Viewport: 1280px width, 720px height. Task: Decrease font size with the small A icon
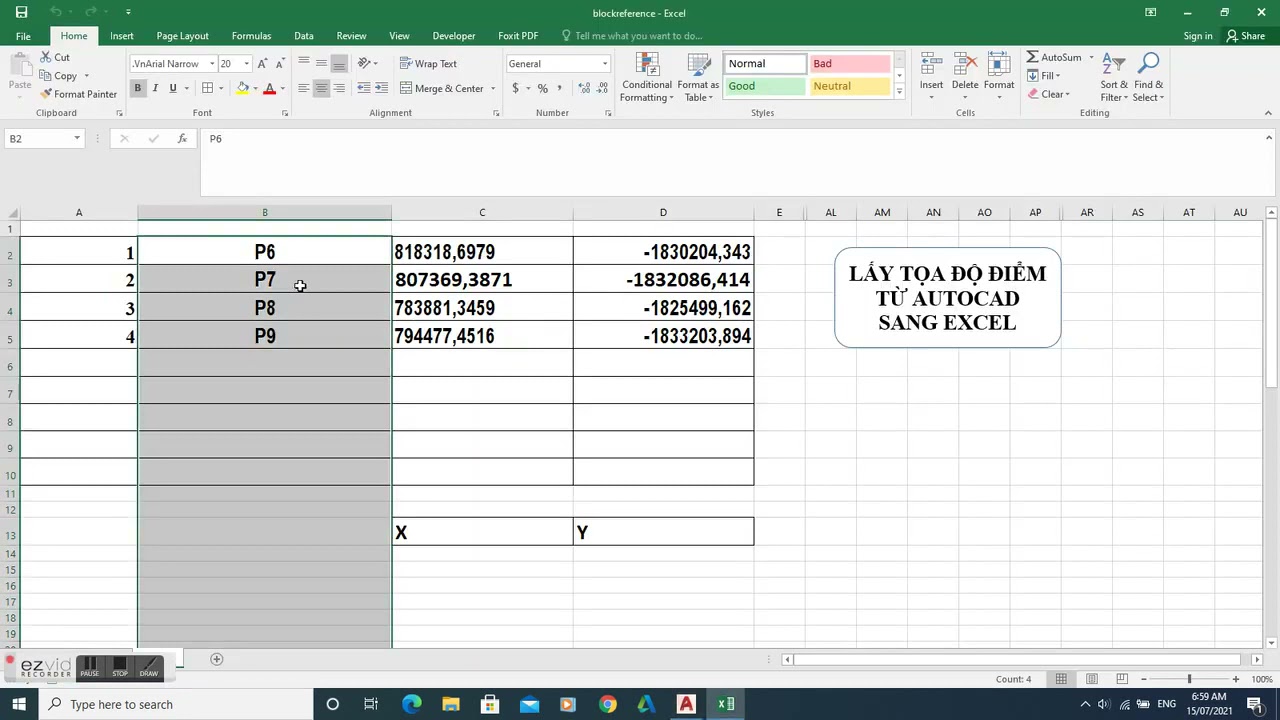click(x=277, y=64)
